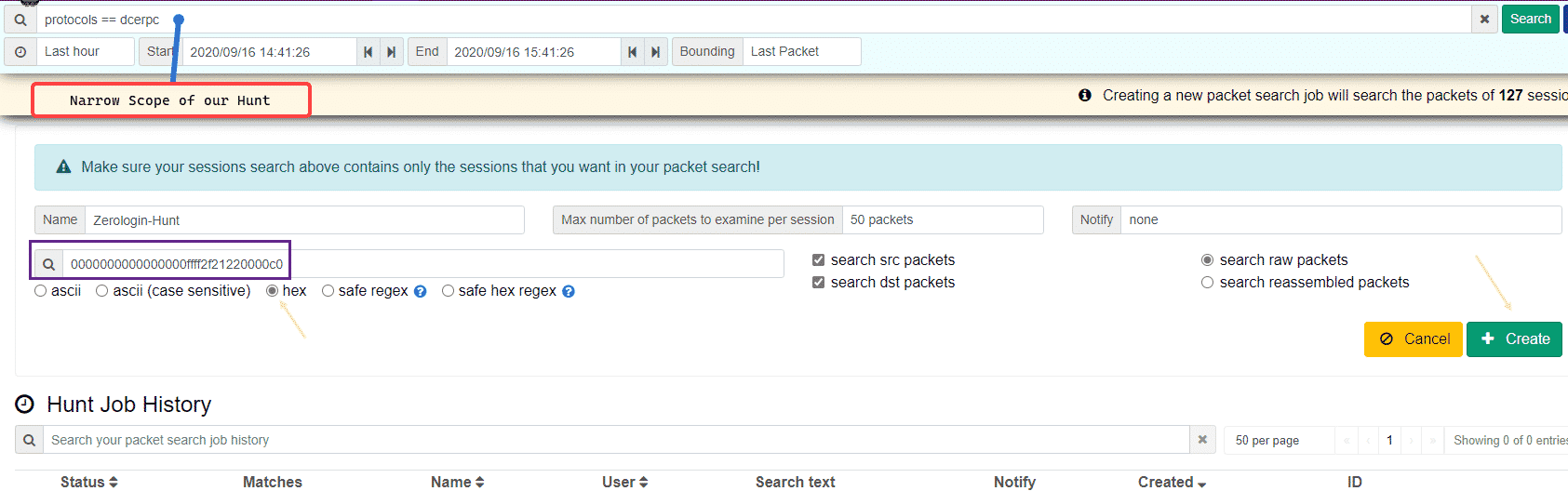Screen dimensions: 1568x491
Task: Sort job history by Status column
Action: tap(89, 482)
